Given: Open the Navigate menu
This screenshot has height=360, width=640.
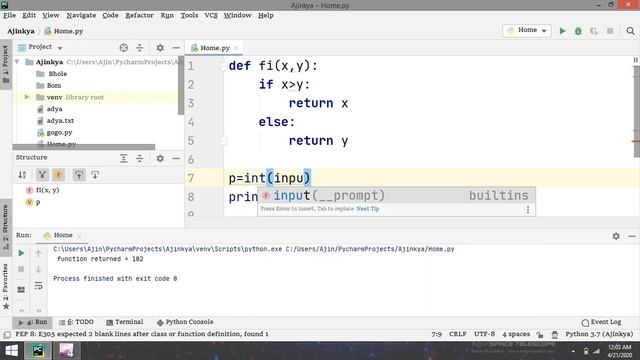Looking at the screenshot, I should (x=81, y=16).
